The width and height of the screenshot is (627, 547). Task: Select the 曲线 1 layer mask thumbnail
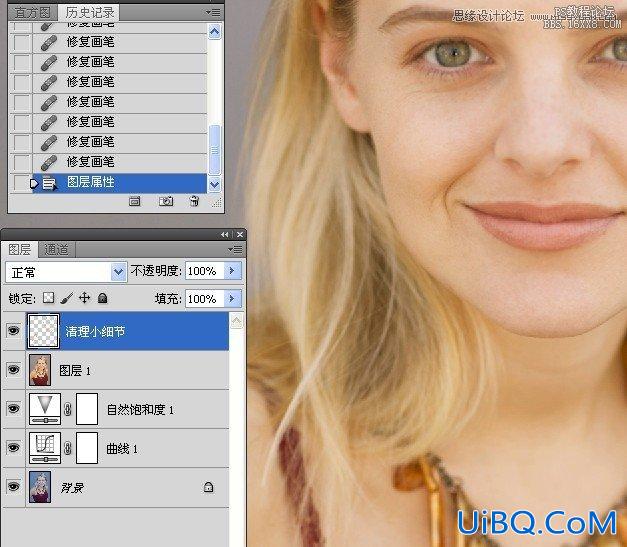coord(87,448)
